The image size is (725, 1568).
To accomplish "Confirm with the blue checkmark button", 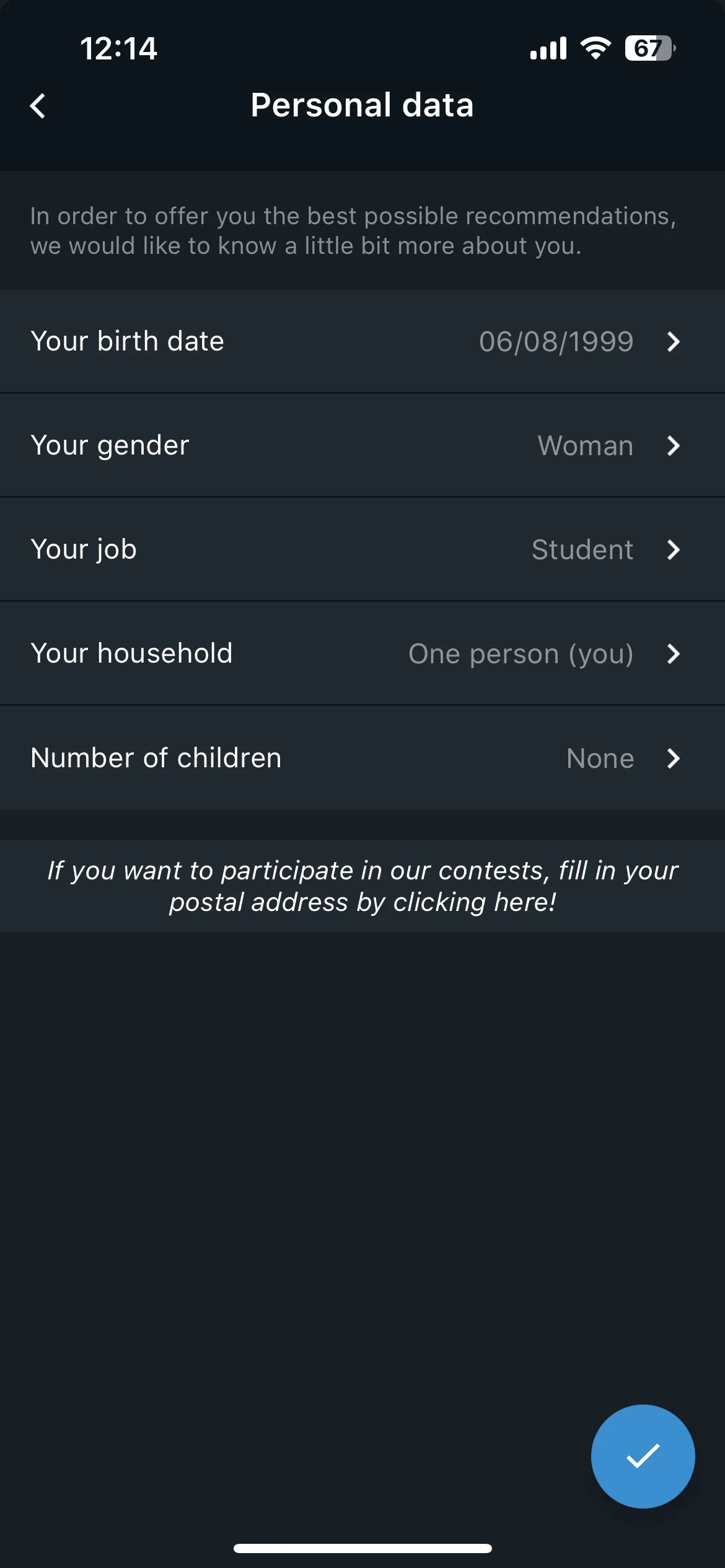I will click(x=643, y=1456).
